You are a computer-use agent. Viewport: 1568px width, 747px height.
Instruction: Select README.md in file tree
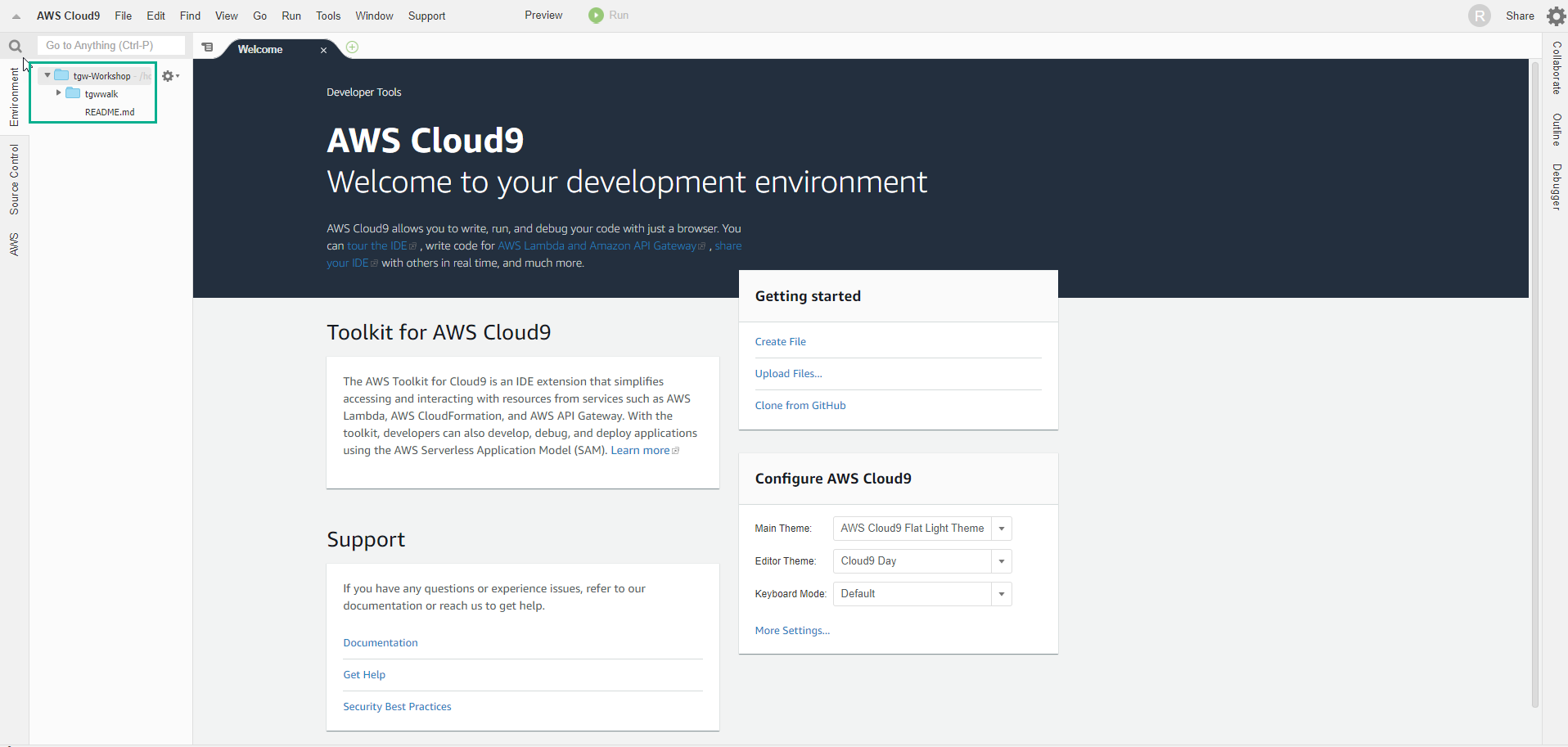(110, 112)
